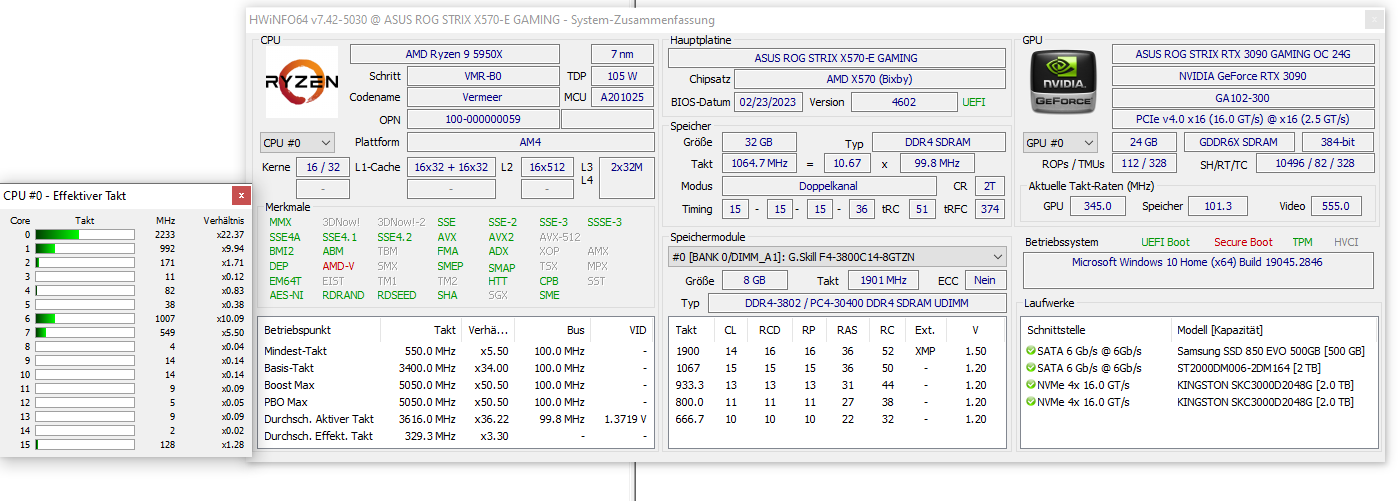The width and height of the screenshot is (1398, 501).
Task: Click the AVX-512 feature flag
Action: tap(560, 237)
